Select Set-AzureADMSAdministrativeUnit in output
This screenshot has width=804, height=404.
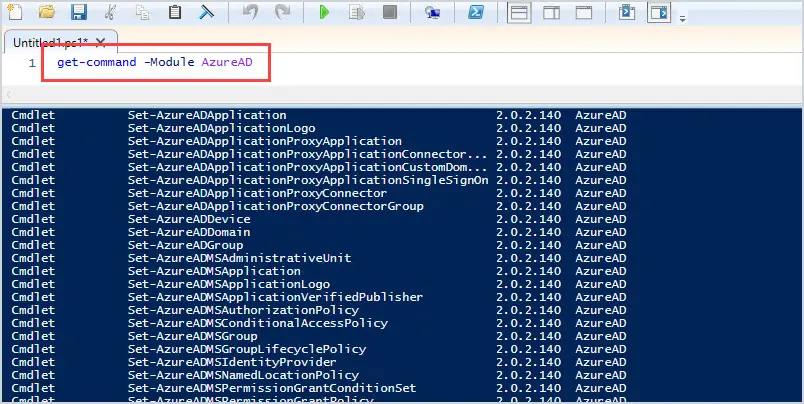(x=239, y=258)
